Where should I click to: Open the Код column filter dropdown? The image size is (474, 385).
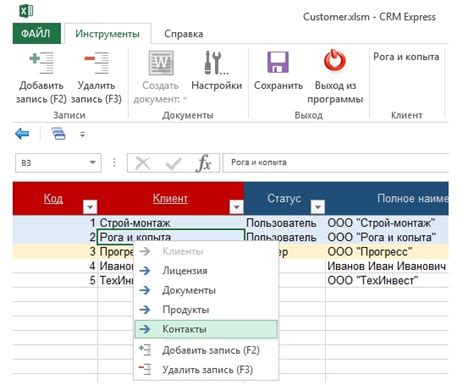click(x=90, y=207)
